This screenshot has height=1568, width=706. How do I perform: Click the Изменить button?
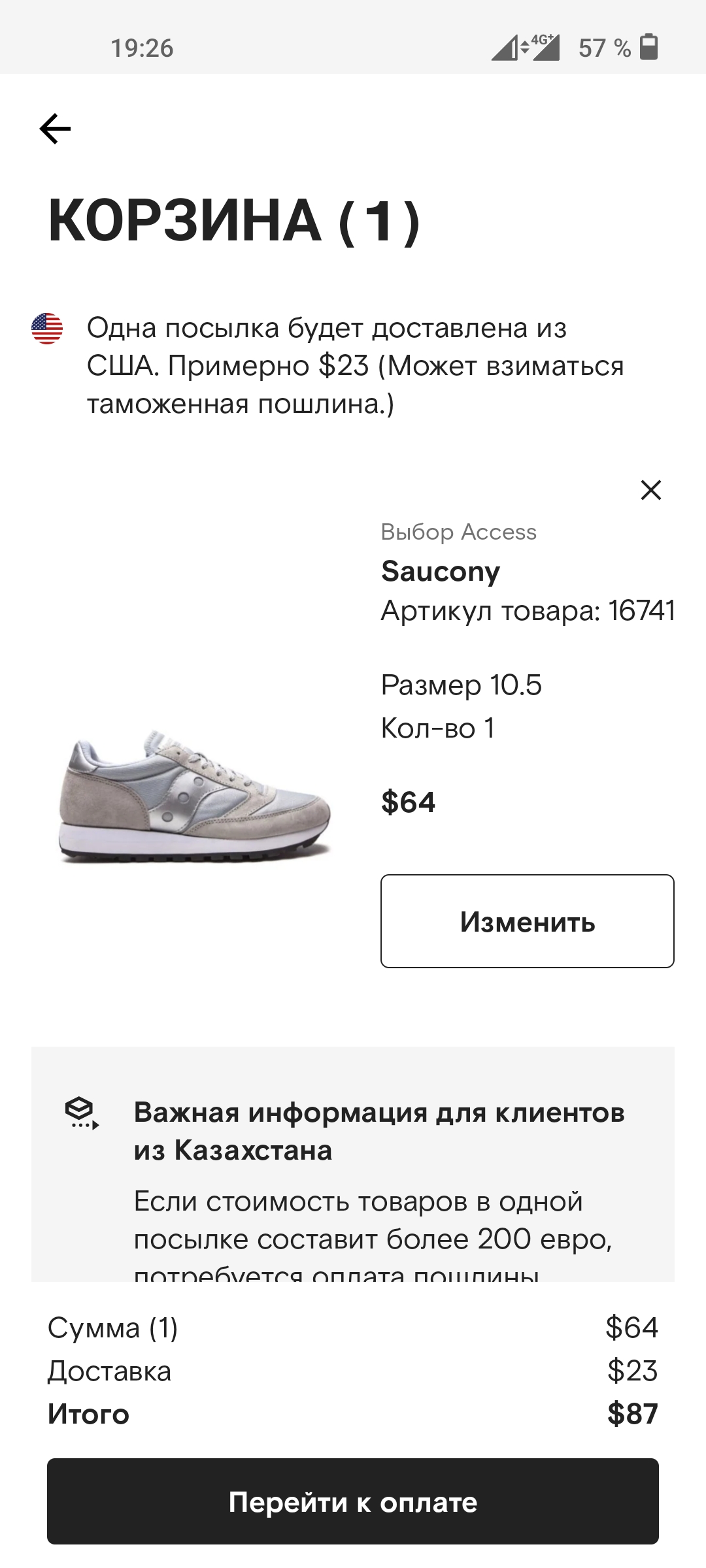click(528, 921)
